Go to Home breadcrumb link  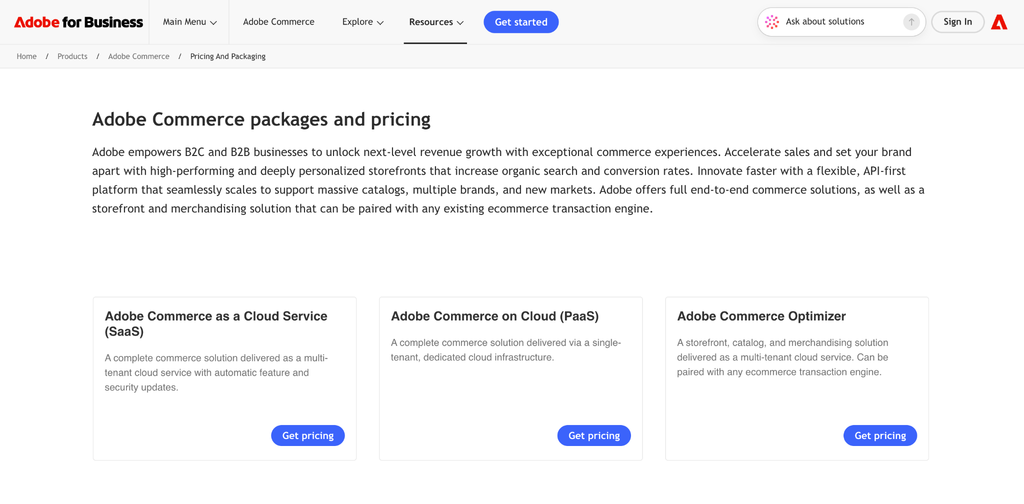point(27,57)
